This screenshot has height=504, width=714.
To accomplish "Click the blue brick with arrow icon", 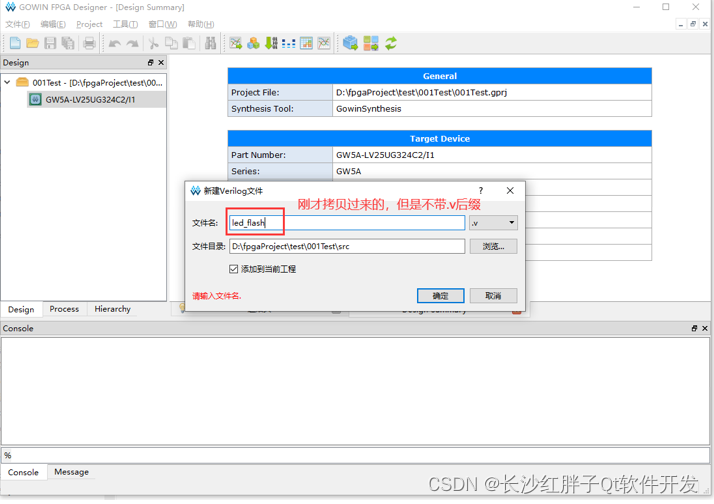I will tap(350, 43).
